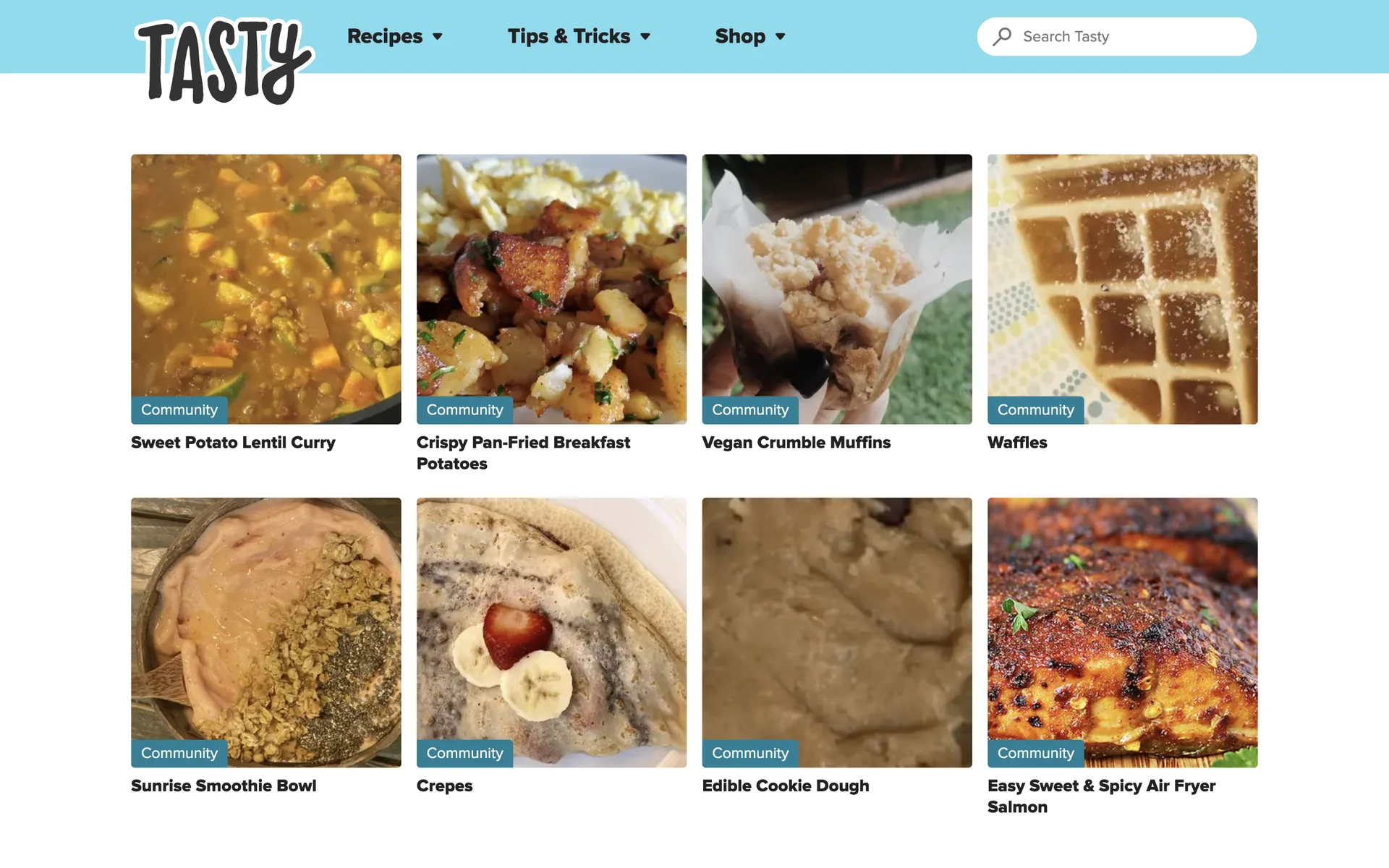The image size is (1389, 868).
Task: Click the Community tag on Crepes
Action: [464, 754]
